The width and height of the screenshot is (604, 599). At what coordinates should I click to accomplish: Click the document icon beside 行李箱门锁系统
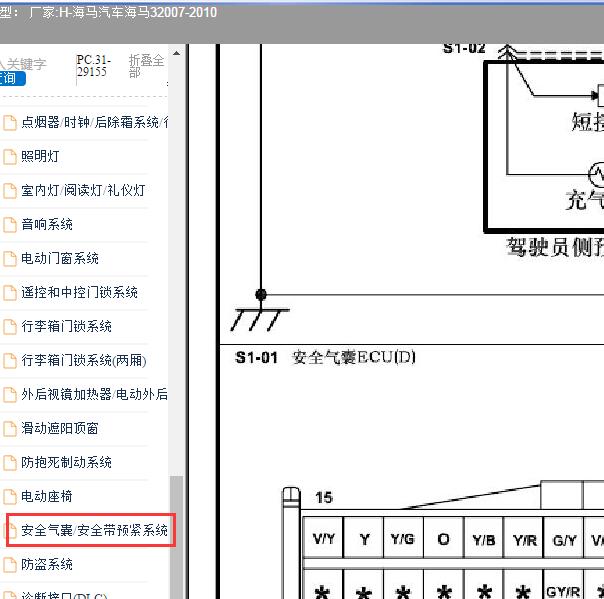[x=10, y=327]
